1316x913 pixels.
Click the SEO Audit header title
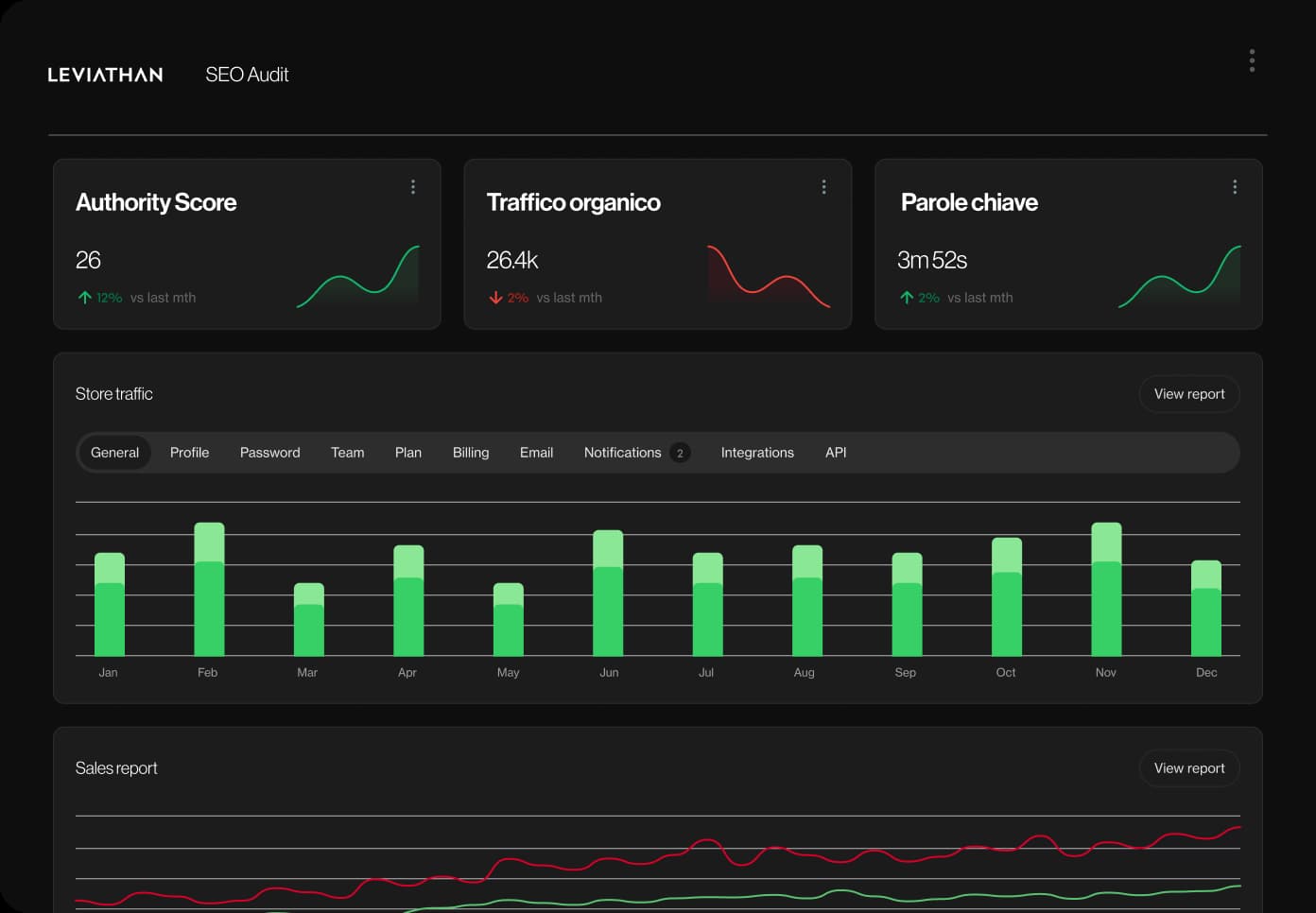coord(247,75)
